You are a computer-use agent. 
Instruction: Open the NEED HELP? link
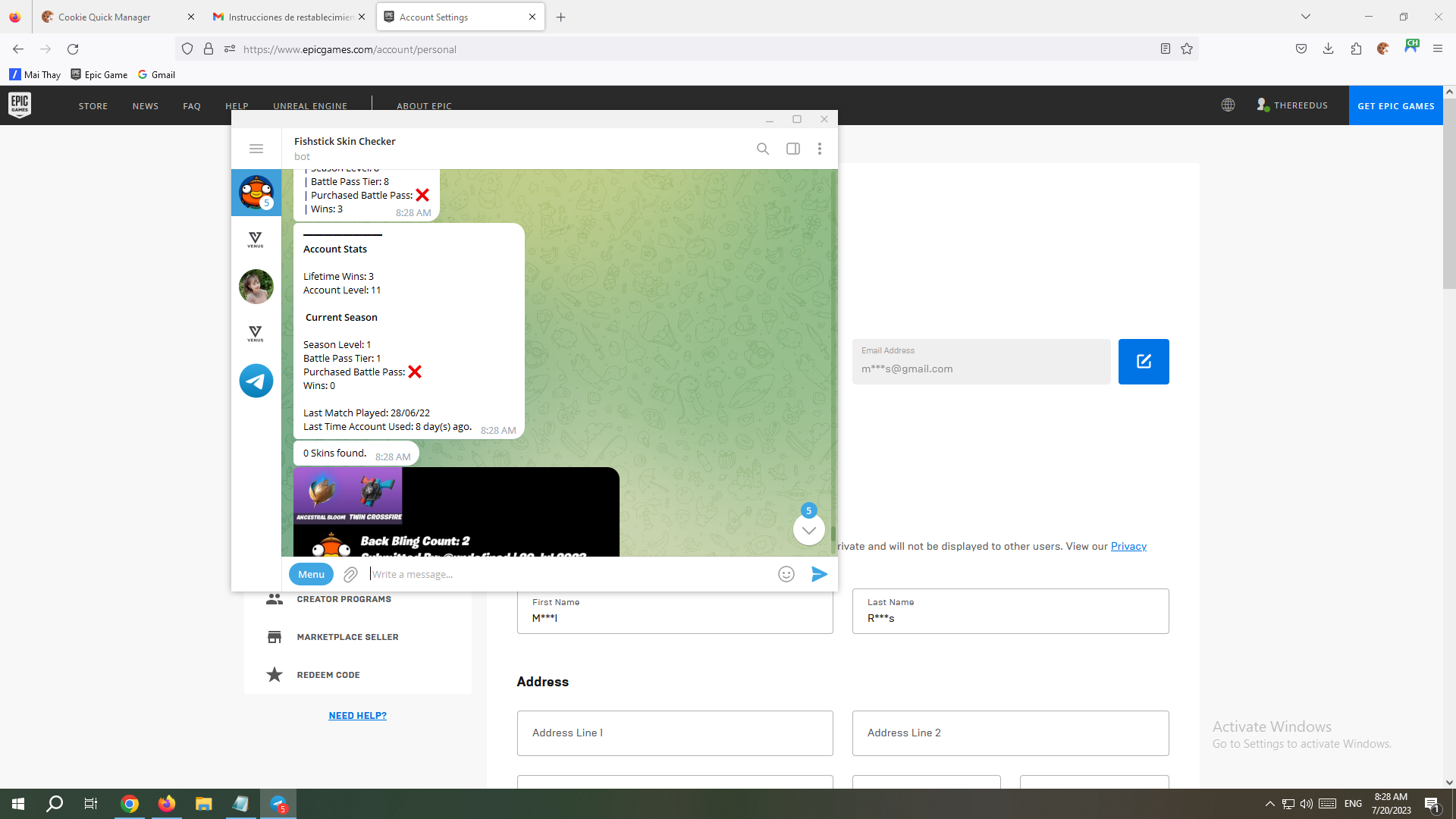tap(358, 715)
